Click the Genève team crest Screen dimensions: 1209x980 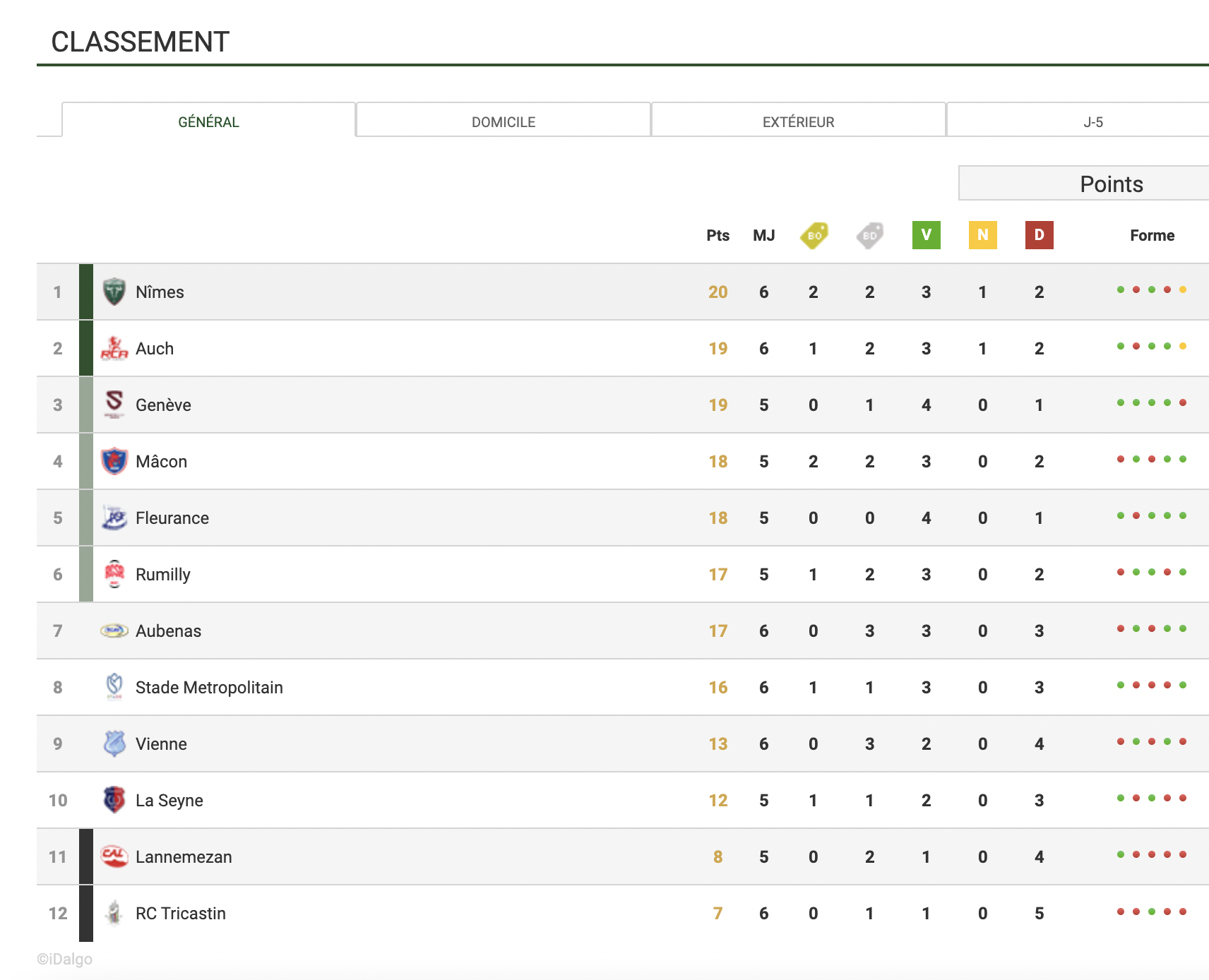[114, 405]
